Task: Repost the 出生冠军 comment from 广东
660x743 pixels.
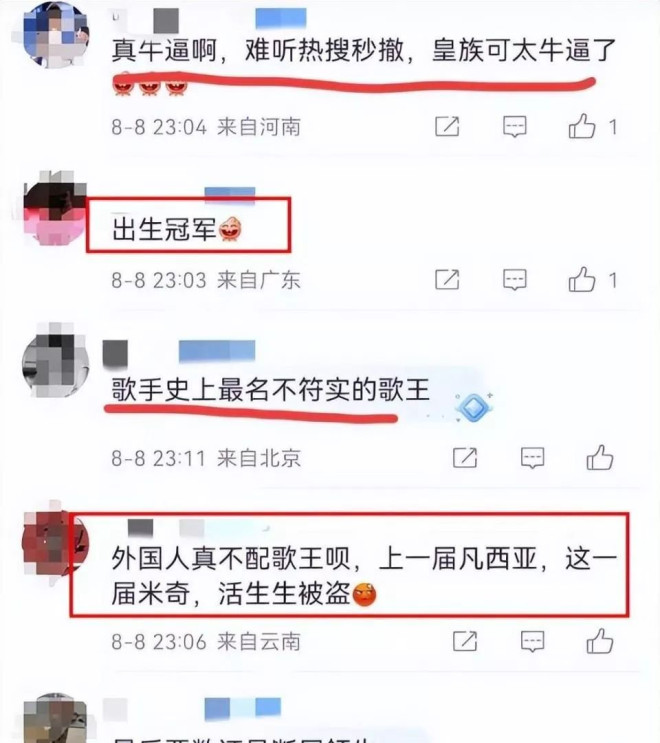Action: [447, 279]
